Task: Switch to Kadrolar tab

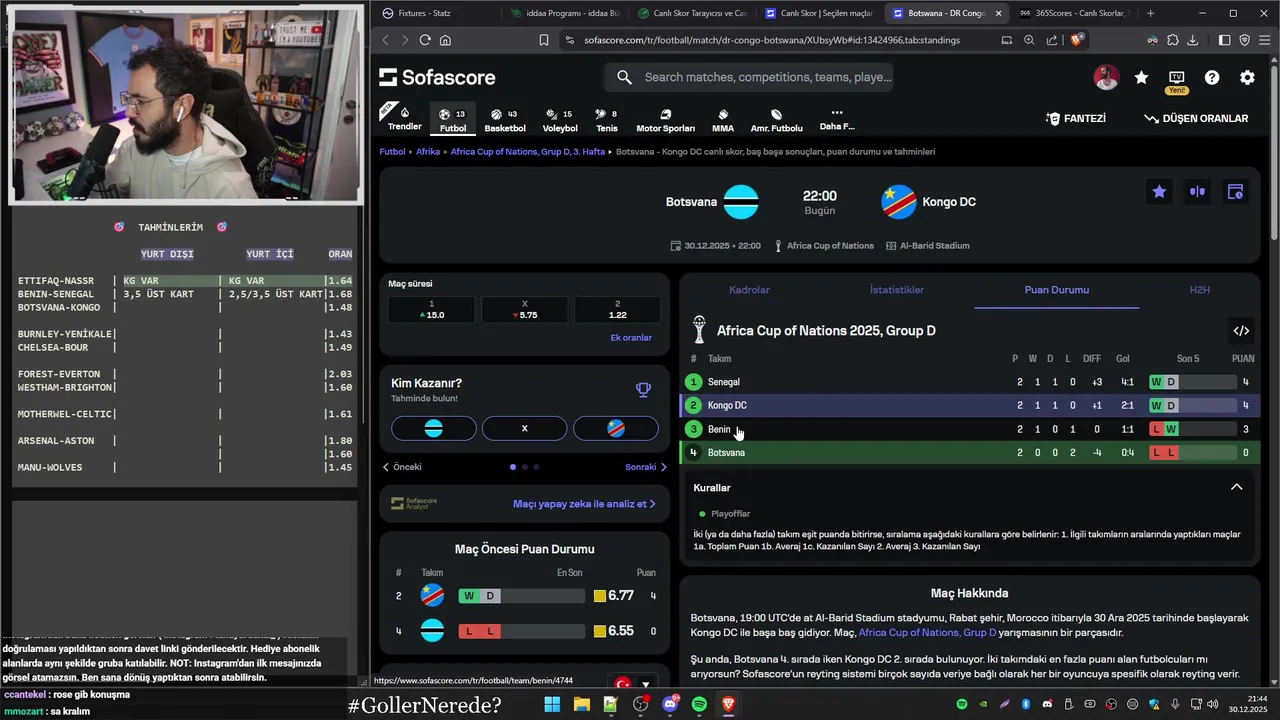Action: click(x=749, y=290)
